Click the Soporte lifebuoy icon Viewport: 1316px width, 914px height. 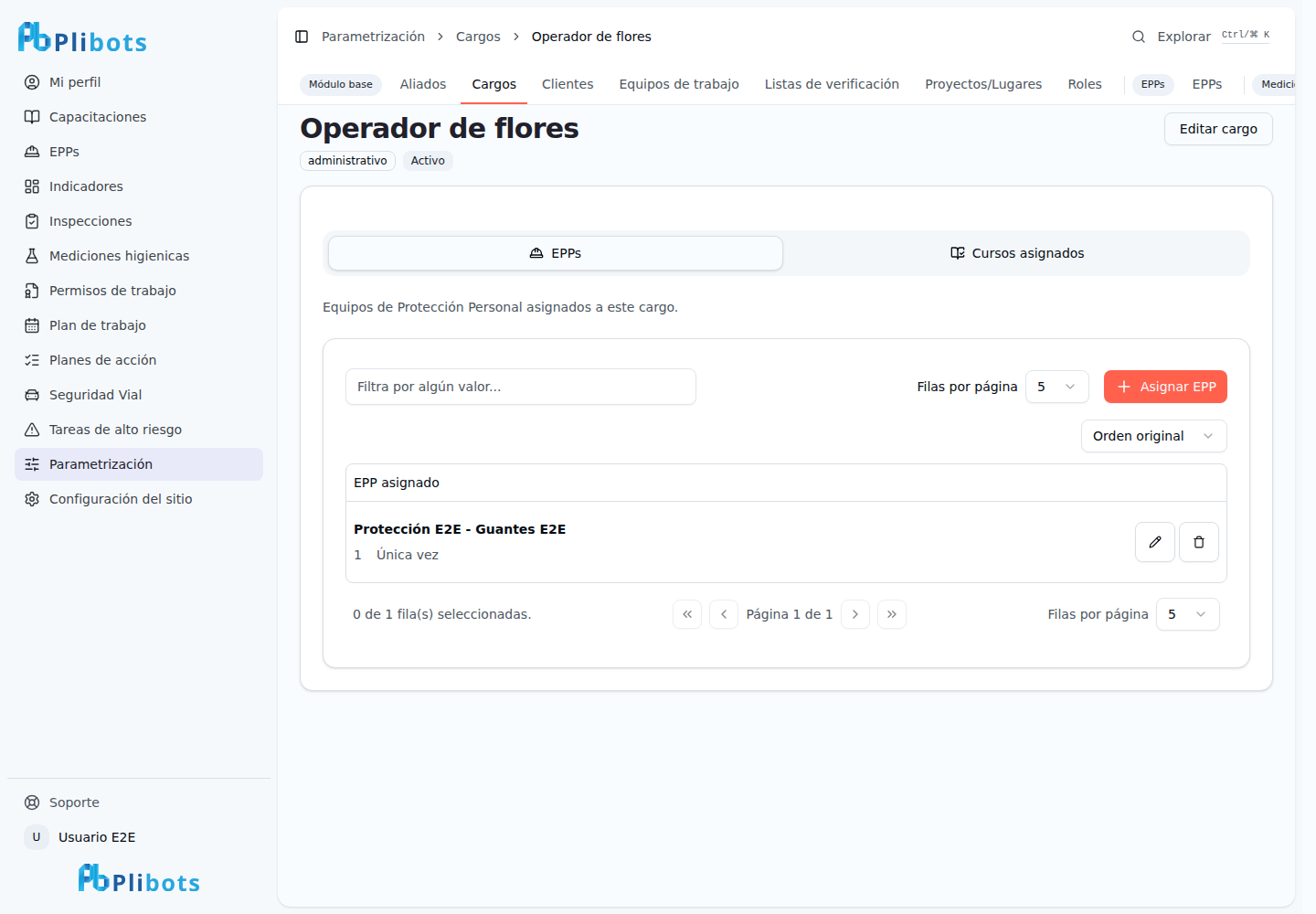(32, 802)
